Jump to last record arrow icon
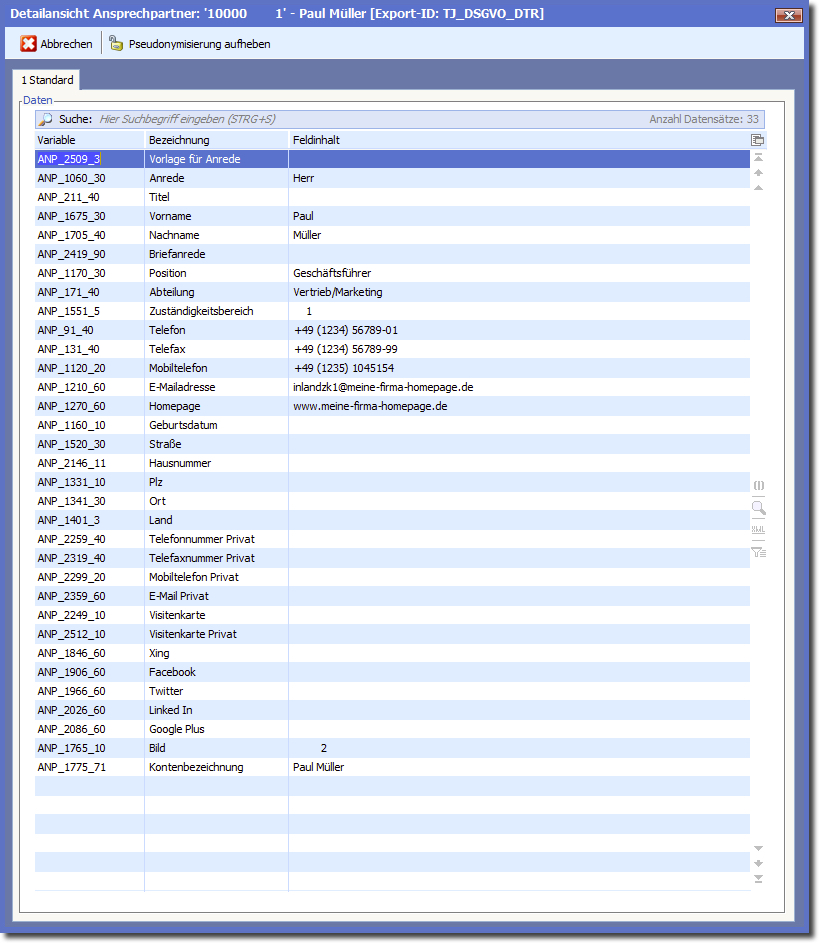The height and width of the screenshot is (943, 819). (x=758, y=879)
